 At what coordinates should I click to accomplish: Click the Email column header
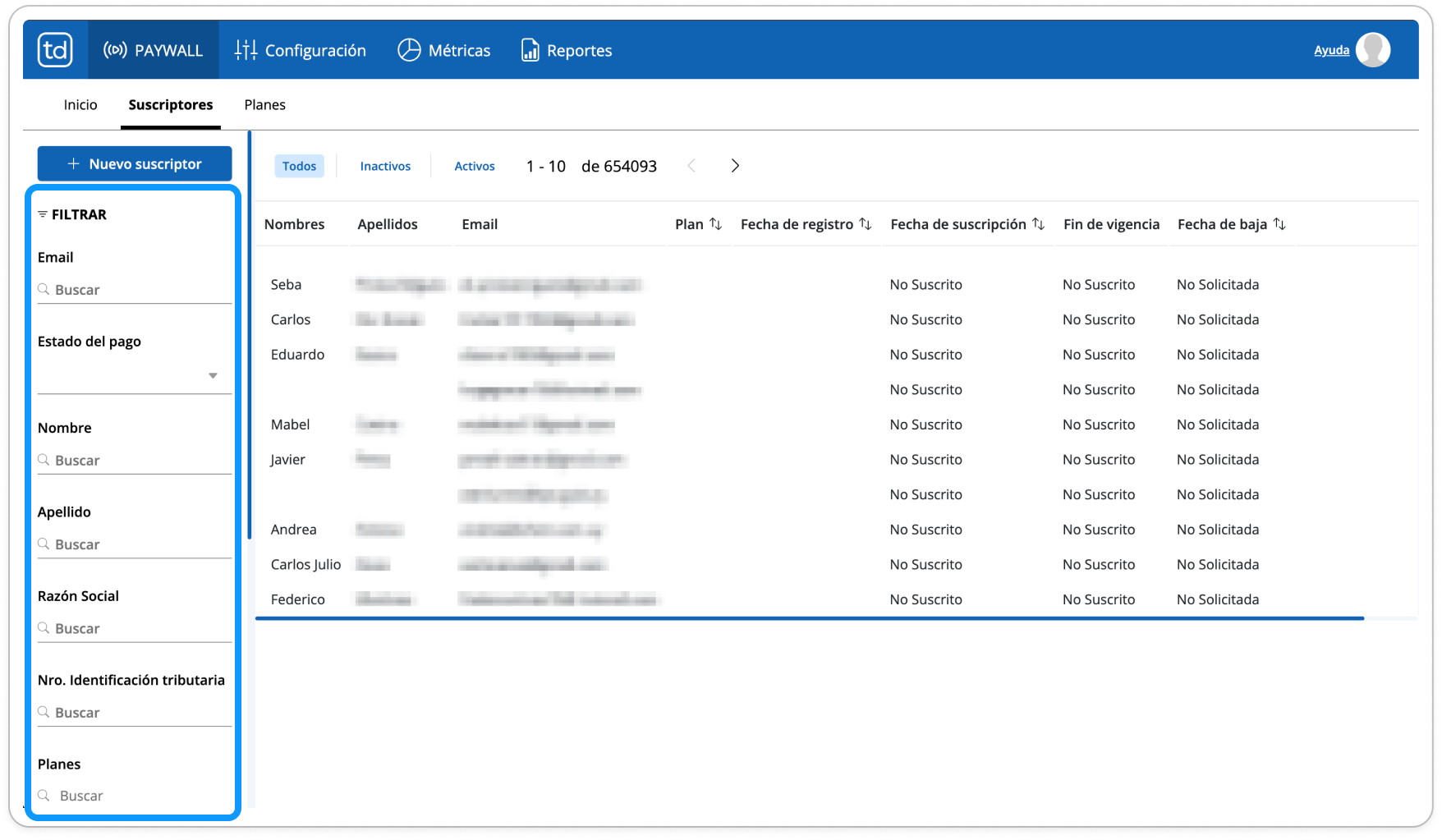coord(480,224)
